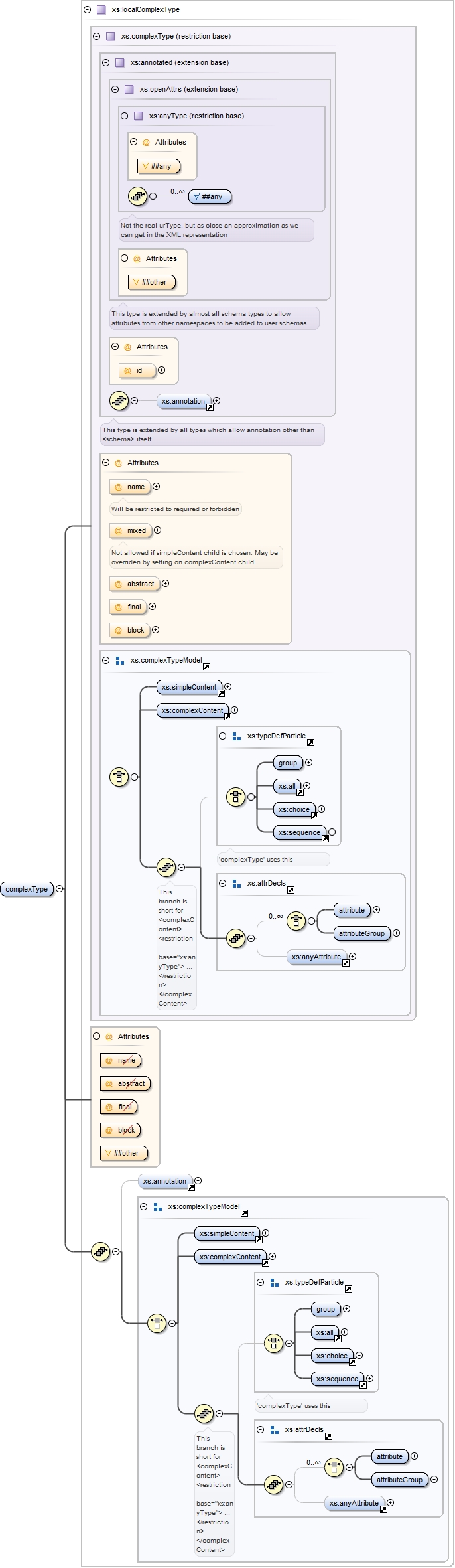Click note 'Not allowed if simpleContent child is chosen'
This screenshot has height=1568, width=455.
[196, 558]
